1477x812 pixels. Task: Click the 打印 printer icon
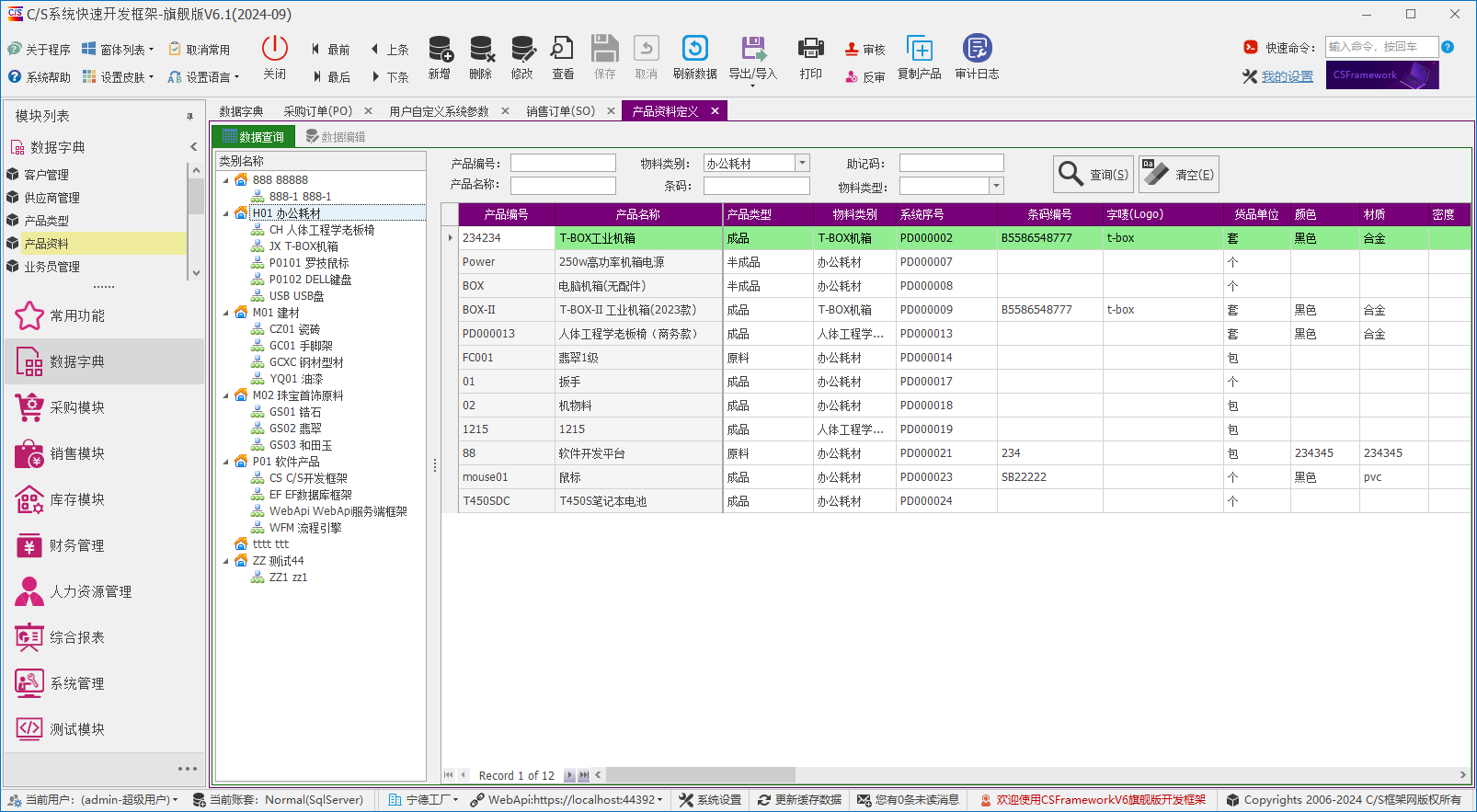pyautogui.click(x=811, y=48)
